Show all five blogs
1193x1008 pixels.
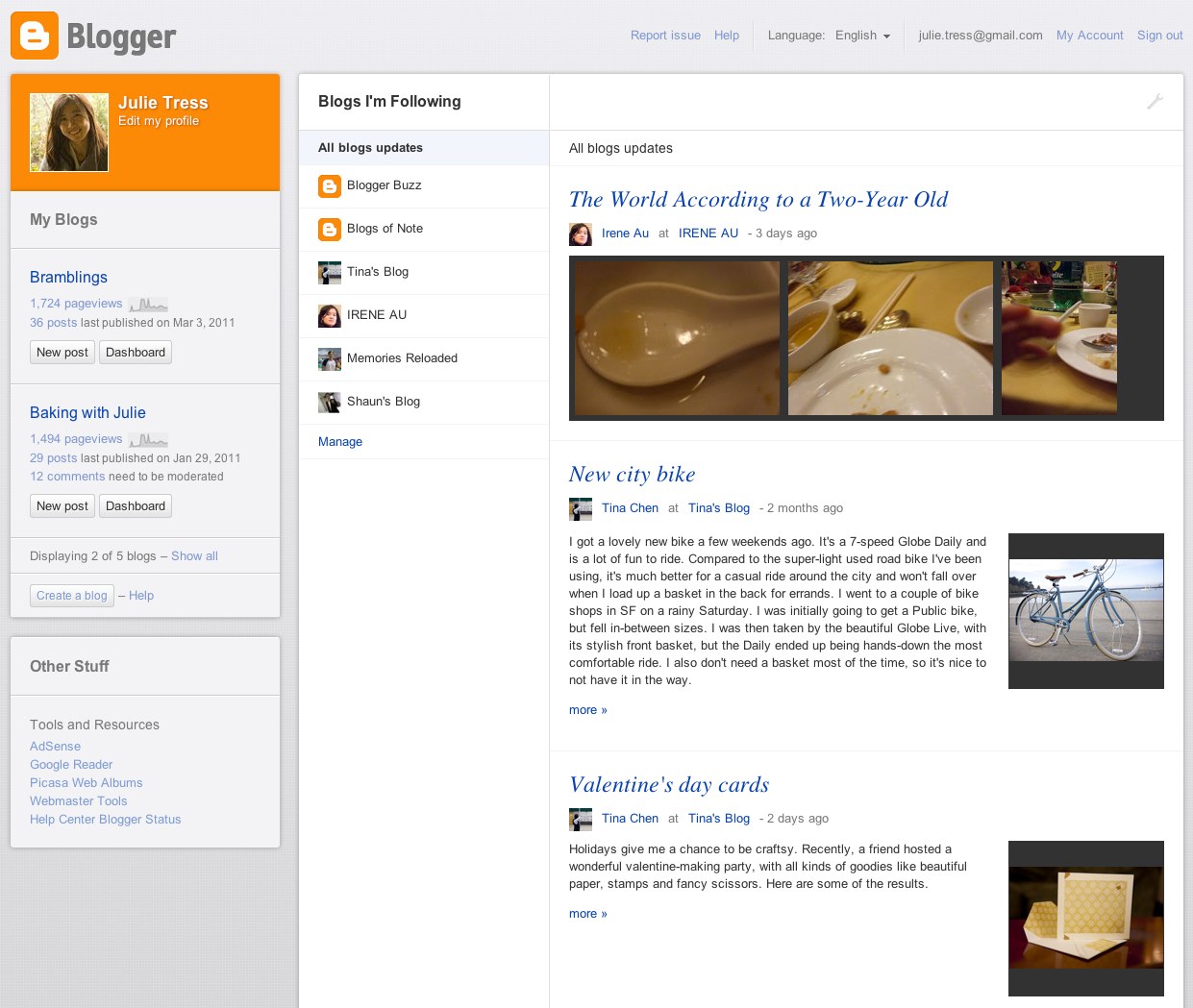pyautogui.click(x=194, y=555)
